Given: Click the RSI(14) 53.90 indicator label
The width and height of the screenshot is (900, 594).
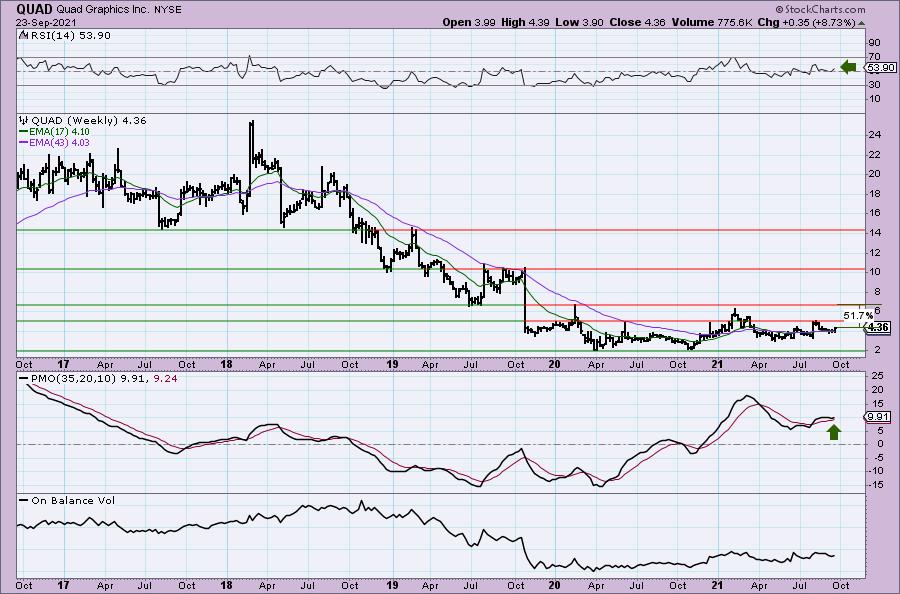Looking at the screenshot, I should [x=71, y=36].
